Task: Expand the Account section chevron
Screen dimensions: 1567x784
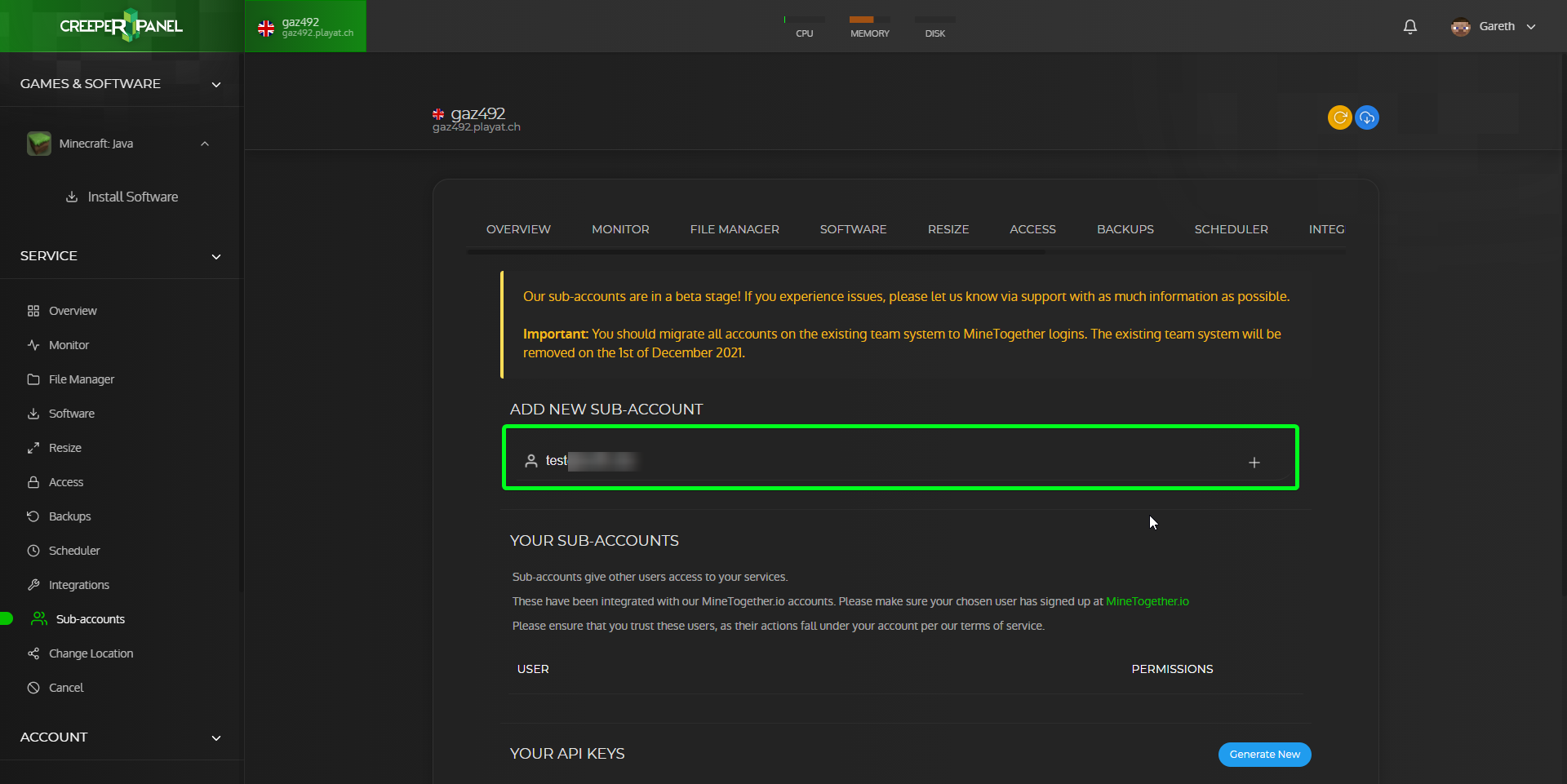Action: point(216,737)
